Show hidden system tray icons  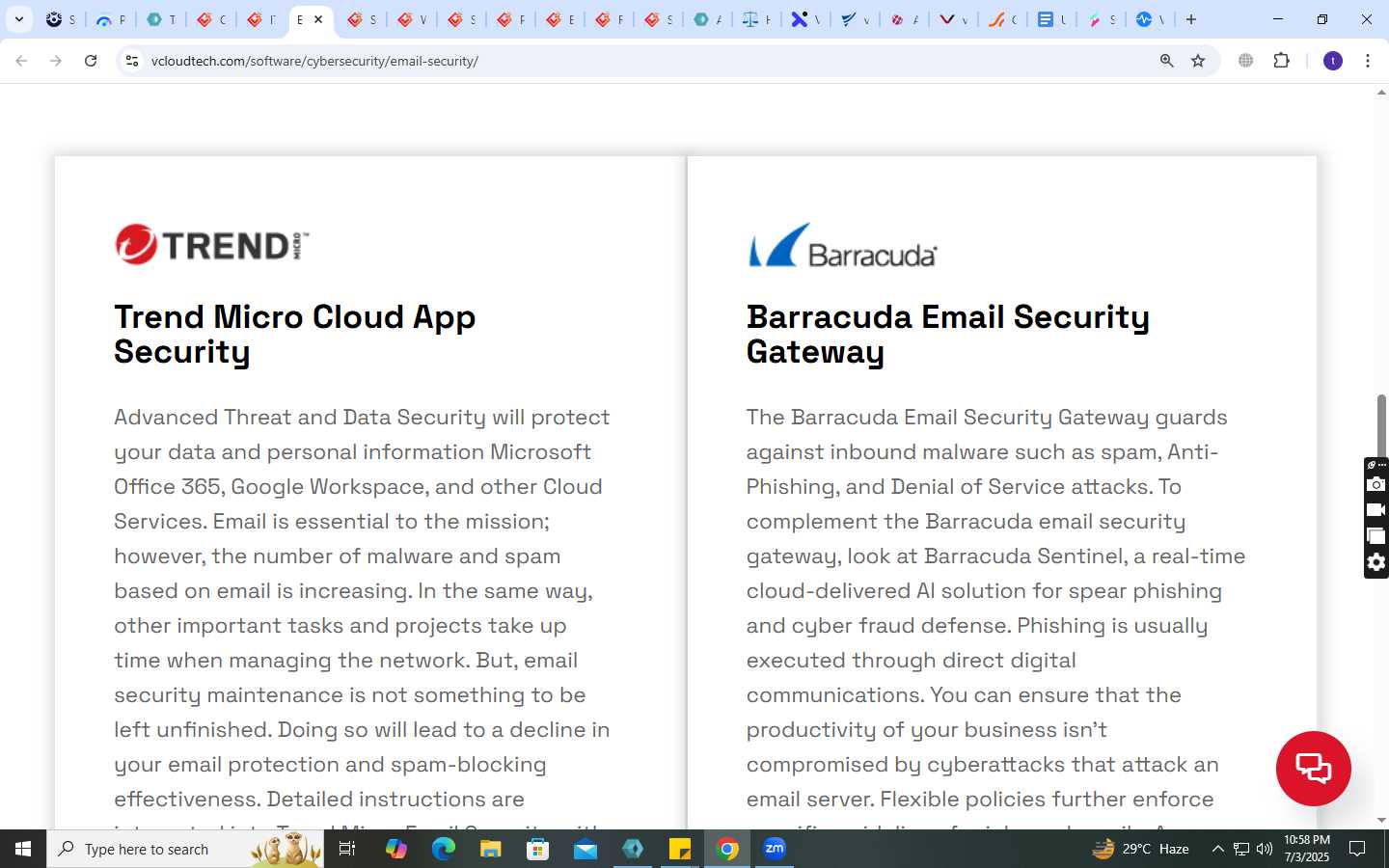(1217, 849)
